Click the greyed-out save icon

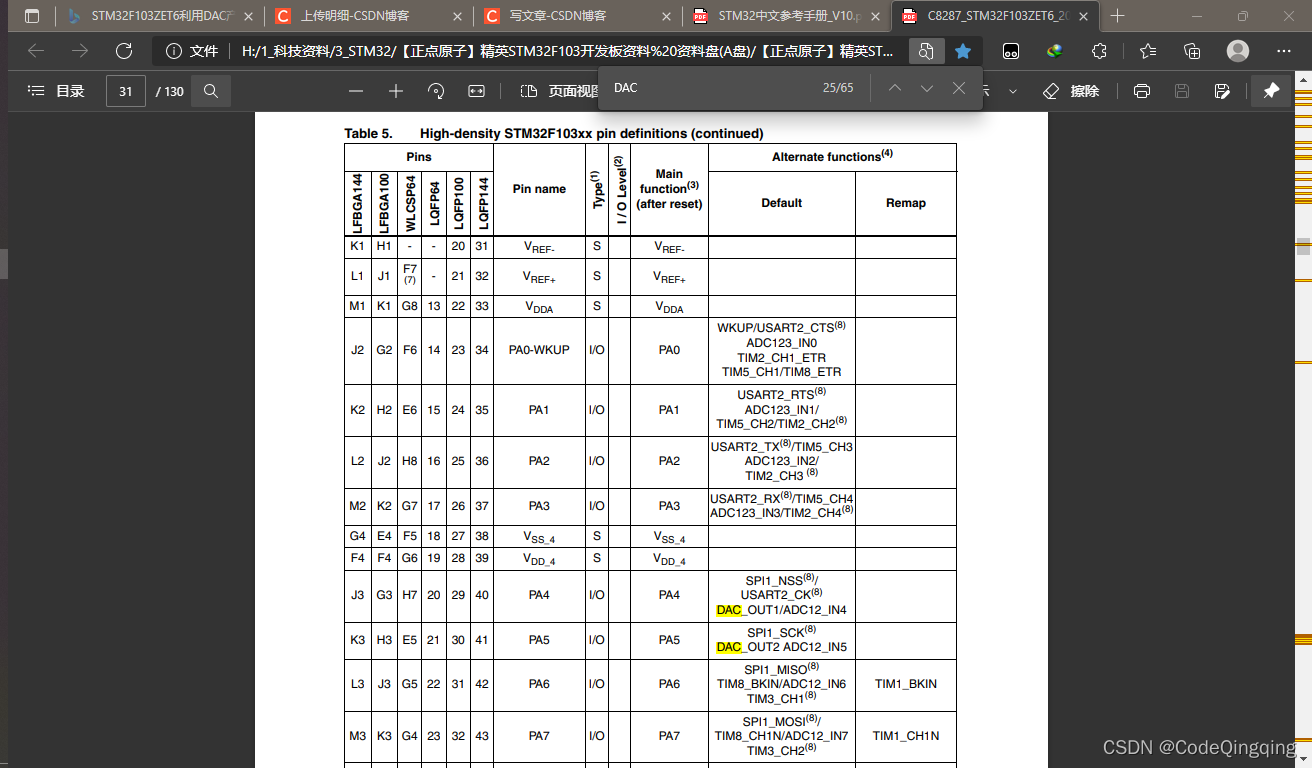(1182, 91)
